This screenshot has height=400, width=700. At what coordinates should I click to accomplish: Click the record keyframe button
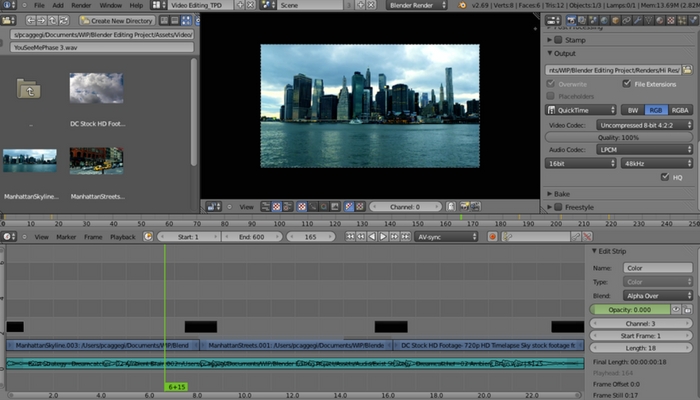(x=492, y=237)
